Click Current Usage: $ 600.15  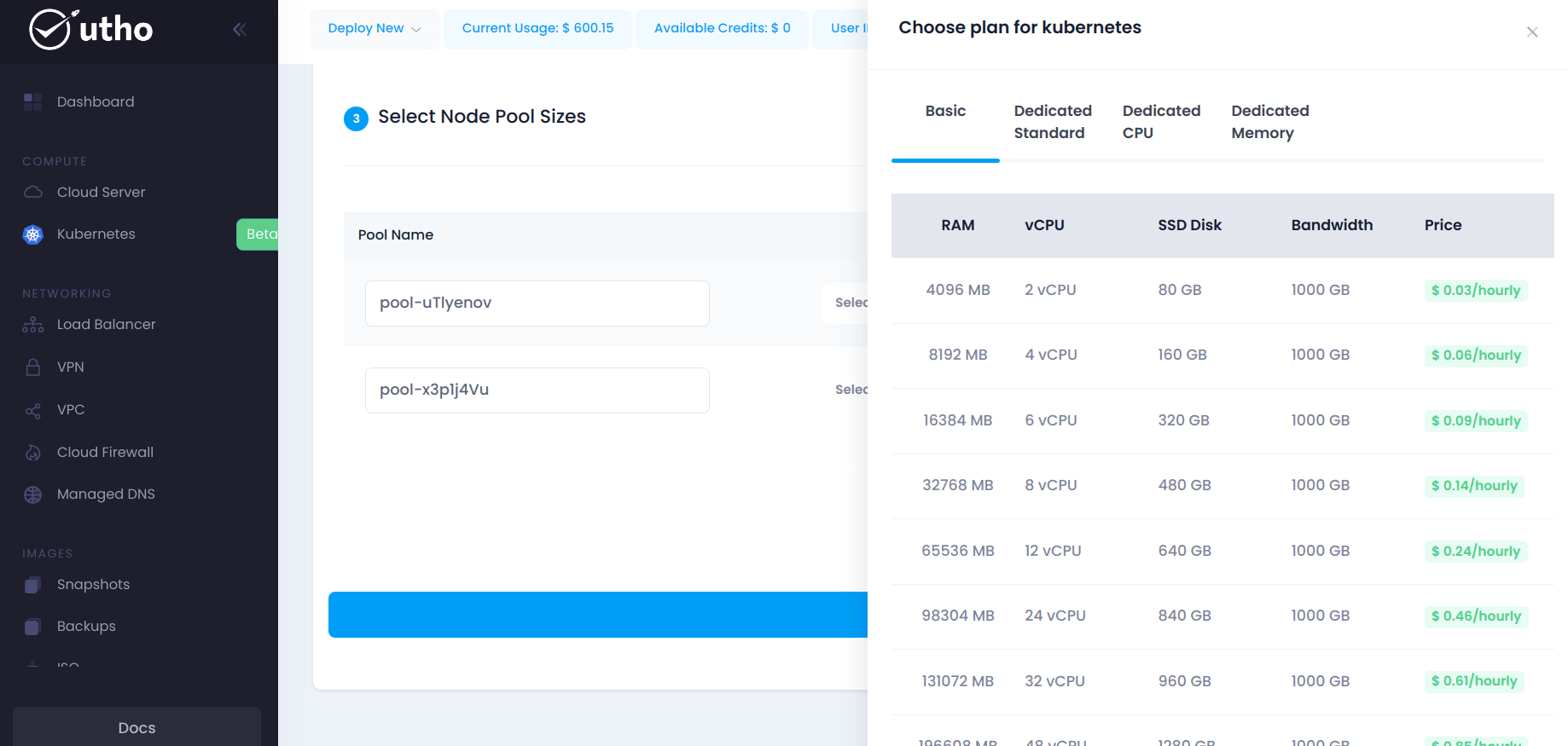[537, 29]
